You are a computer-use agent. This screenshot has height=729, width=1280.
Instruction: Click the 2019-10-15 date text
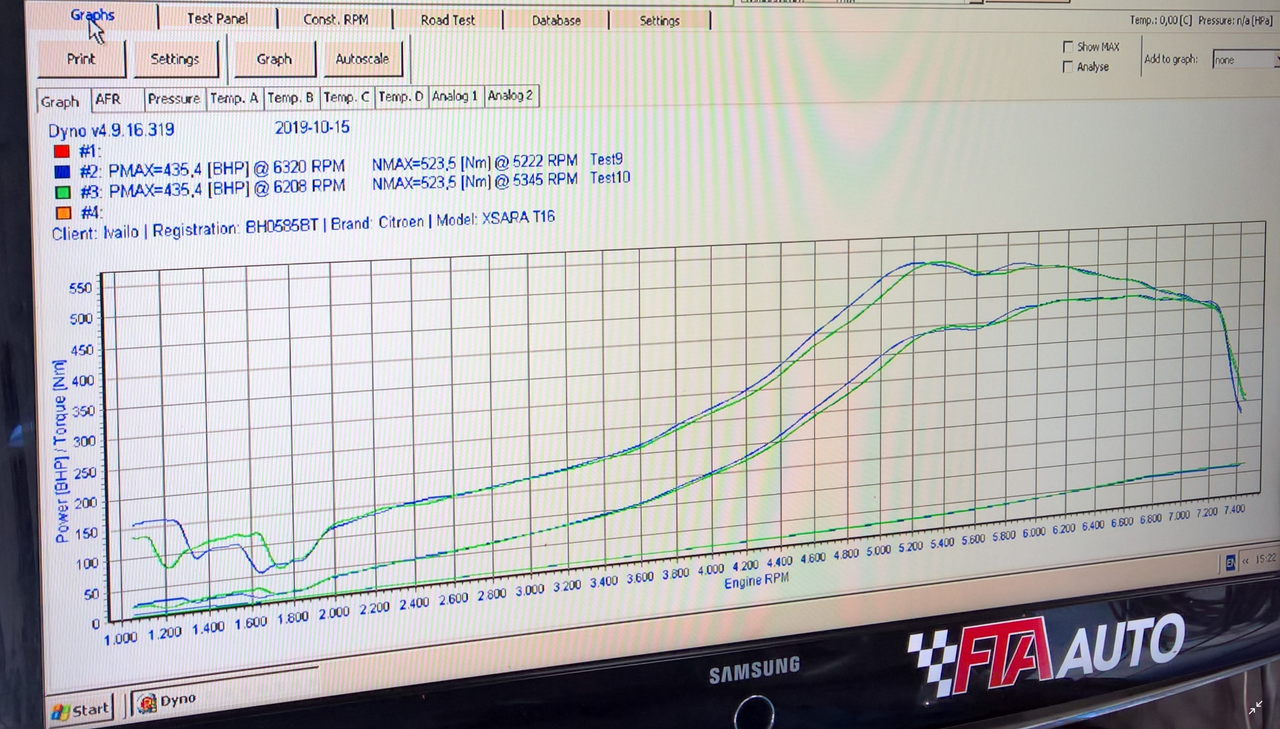coord(312,128)
